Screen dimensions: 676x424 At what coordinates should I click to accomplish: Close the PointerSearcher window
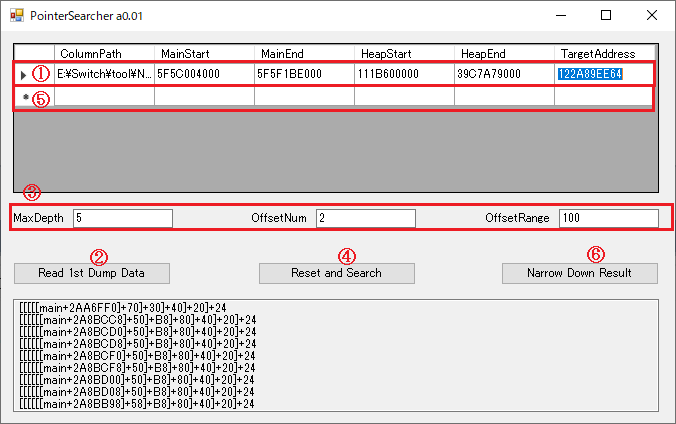(652, 16)
